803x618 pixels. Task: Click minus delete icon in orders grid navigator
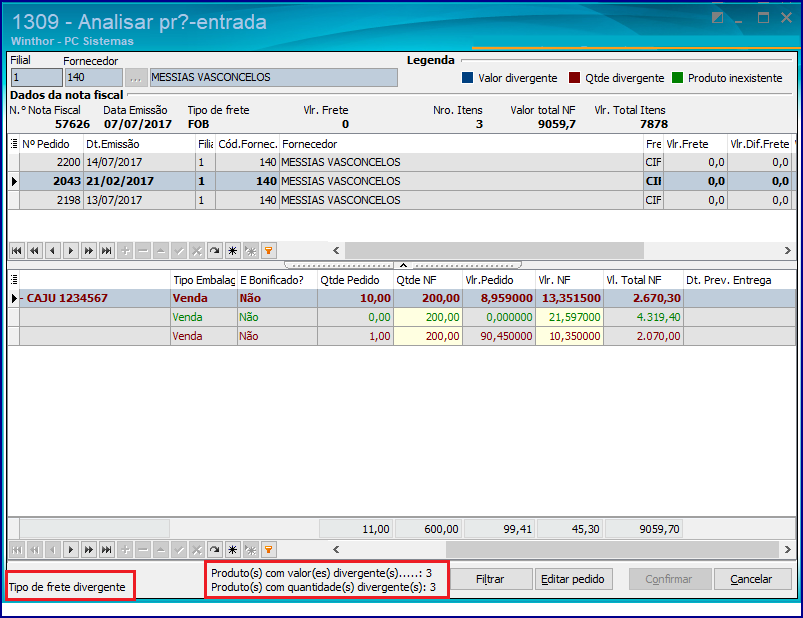pyautogui.click(x=143, y=250)
